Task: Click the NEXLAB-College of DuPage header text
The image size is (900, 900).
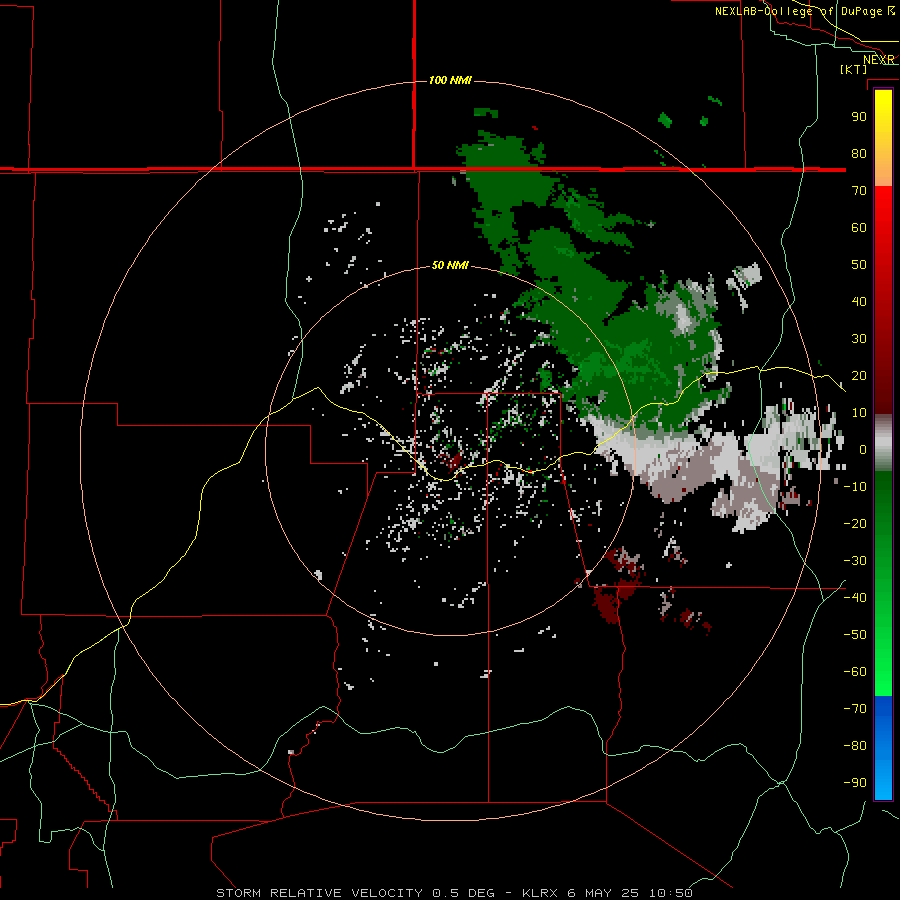Action: pos(798,11)
